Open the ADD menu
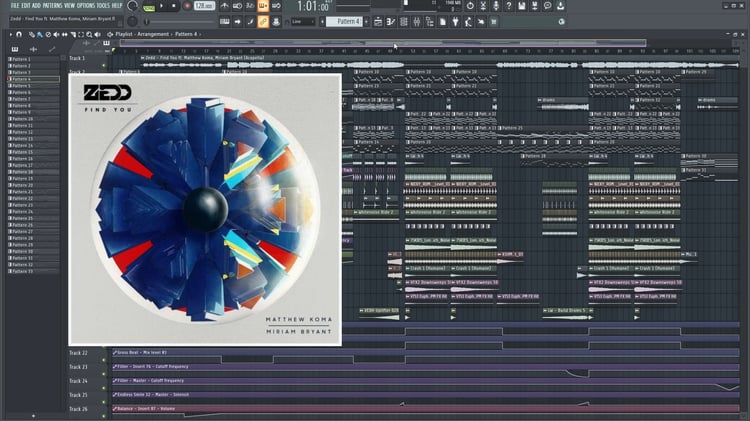 pos(36,6)
